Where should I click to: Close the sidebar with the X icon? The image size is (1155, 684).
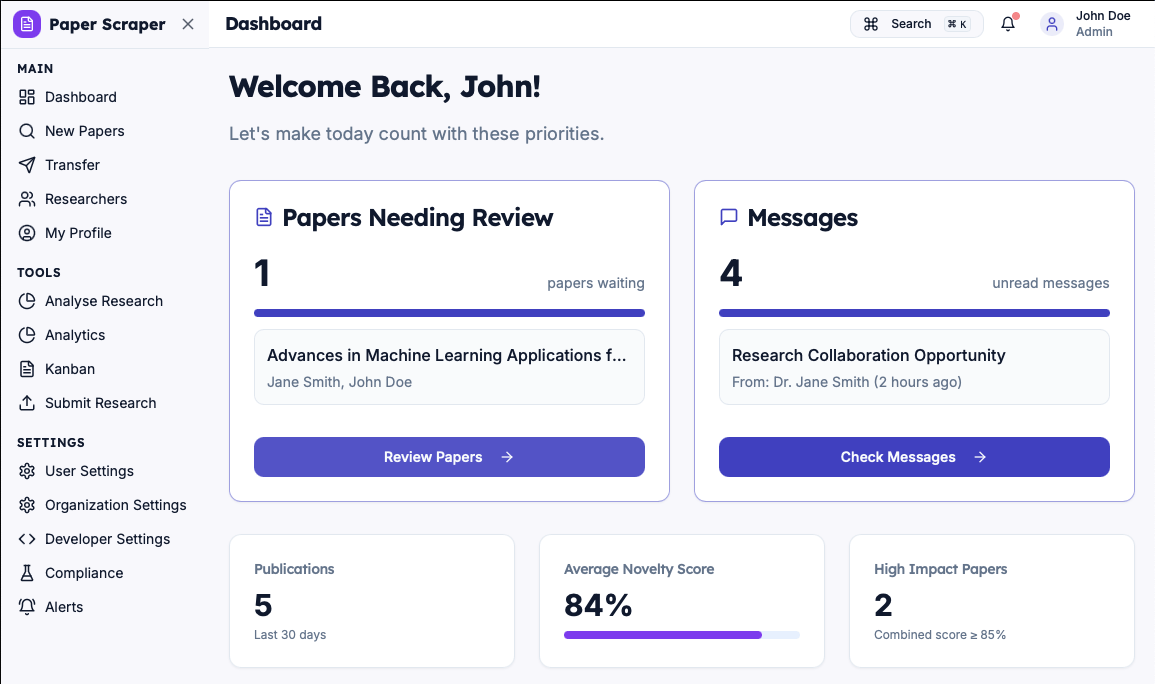188,24
